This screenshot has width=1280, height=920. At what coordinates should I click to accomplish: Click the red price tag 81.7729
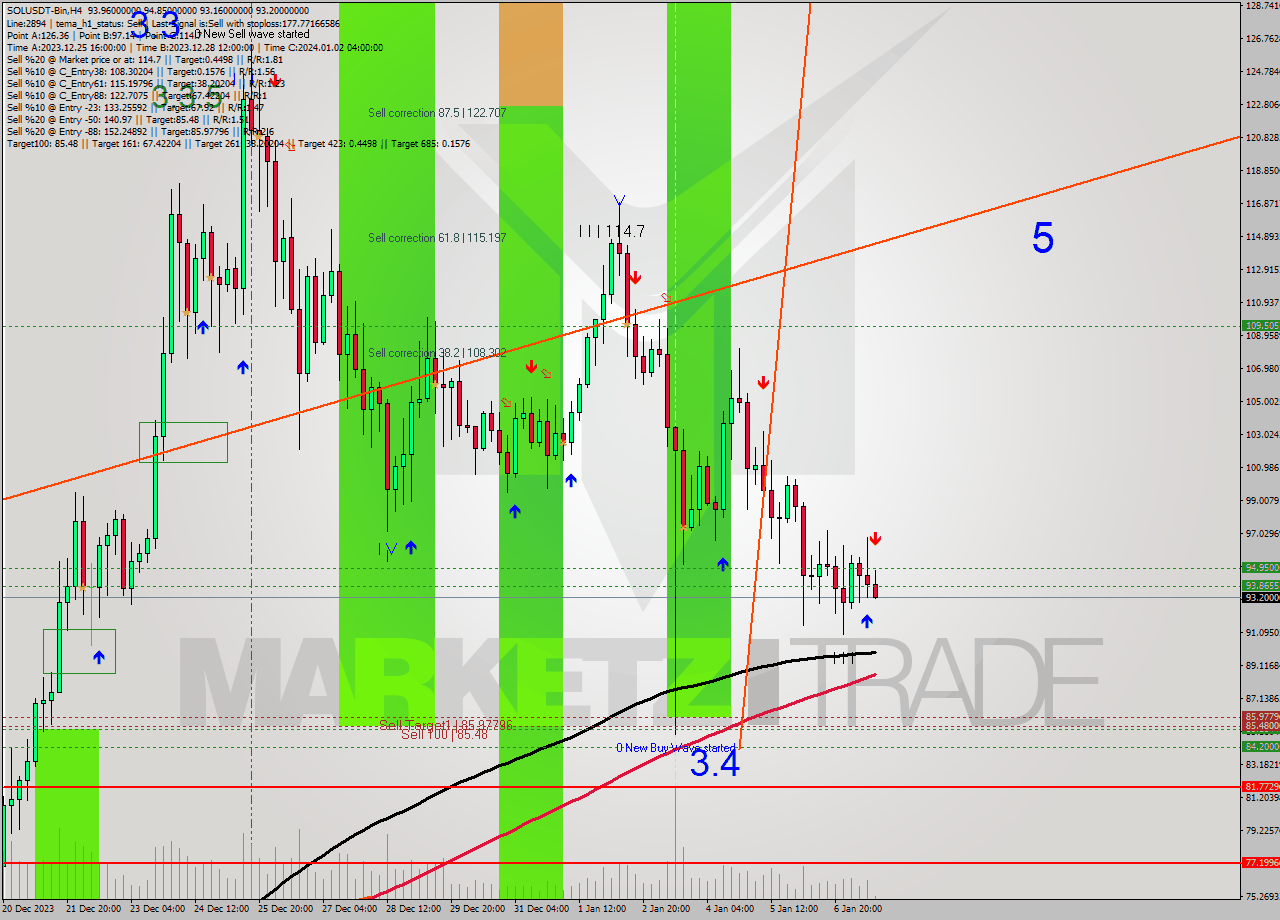pyautogui.click(x=1260, y=786)
